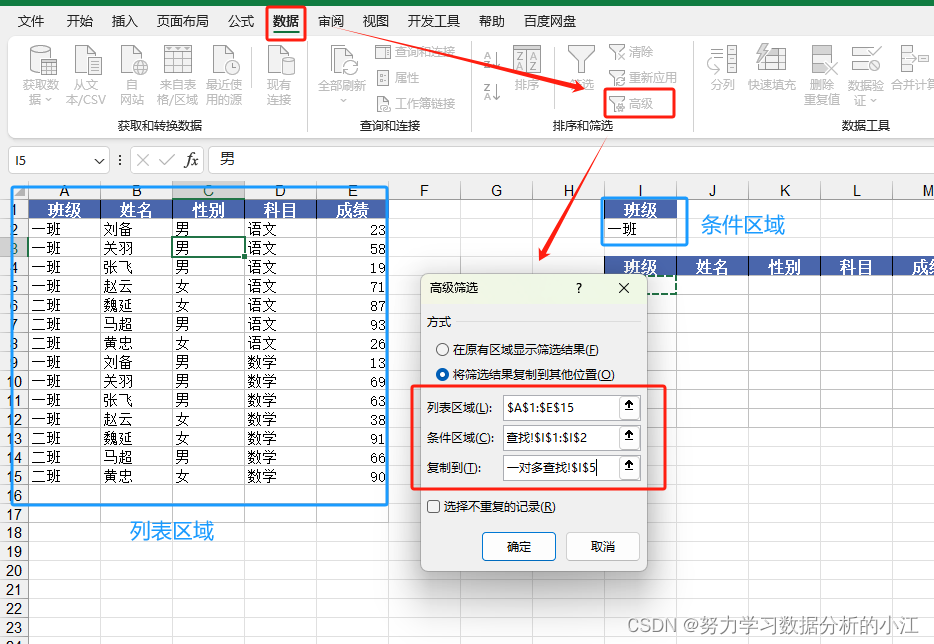Select 在原有区域显示筛选结果 radio option

pos(442,350)
